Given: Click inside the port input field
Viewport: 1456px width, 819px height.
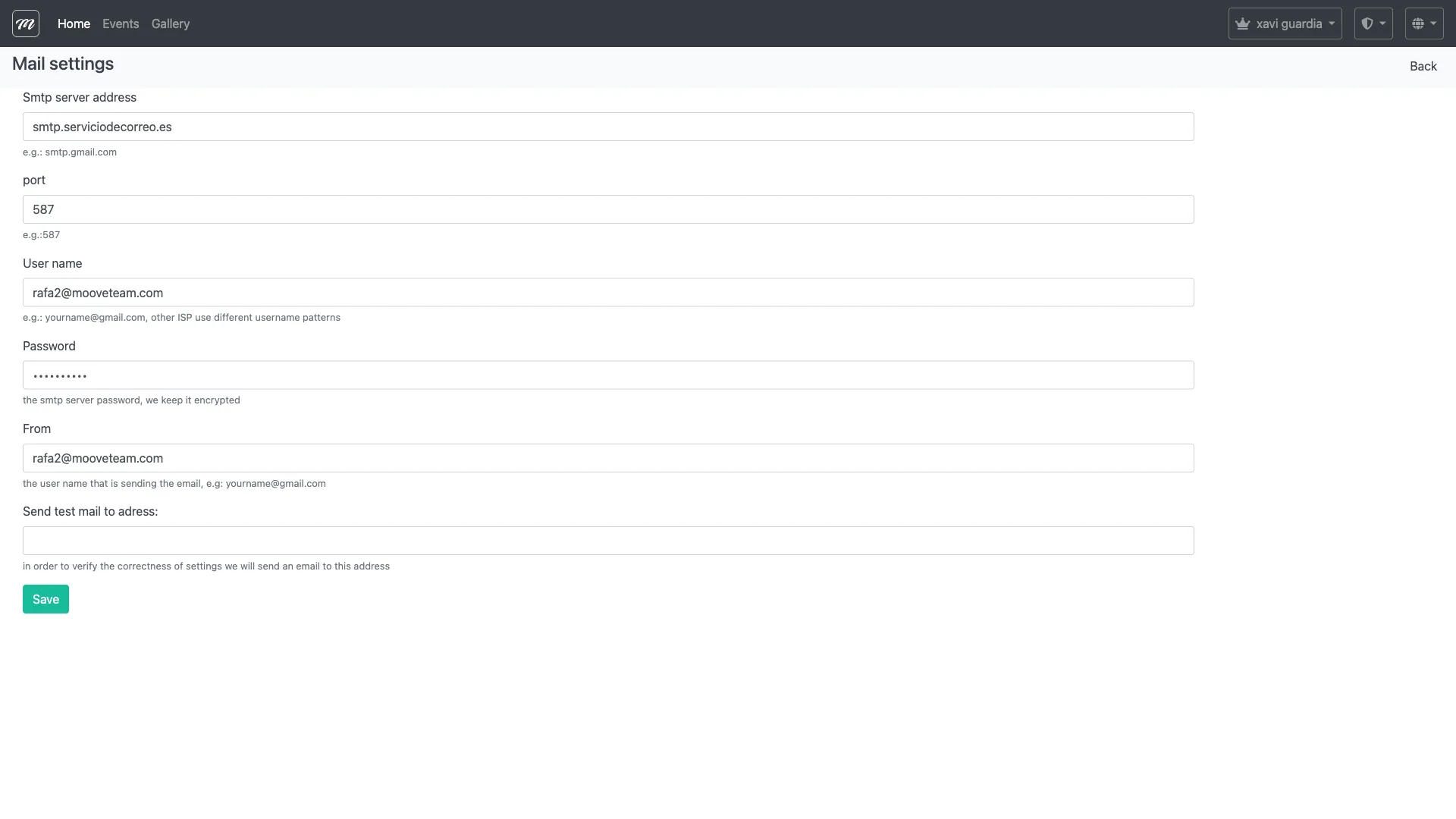Looking at the screenshot, I should [607, 209].
